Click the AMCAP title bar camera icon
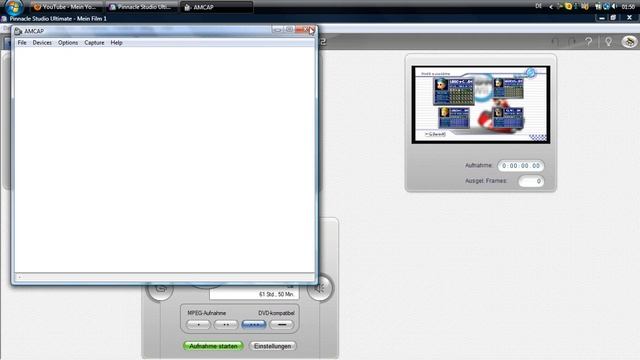 pos(18,31)
